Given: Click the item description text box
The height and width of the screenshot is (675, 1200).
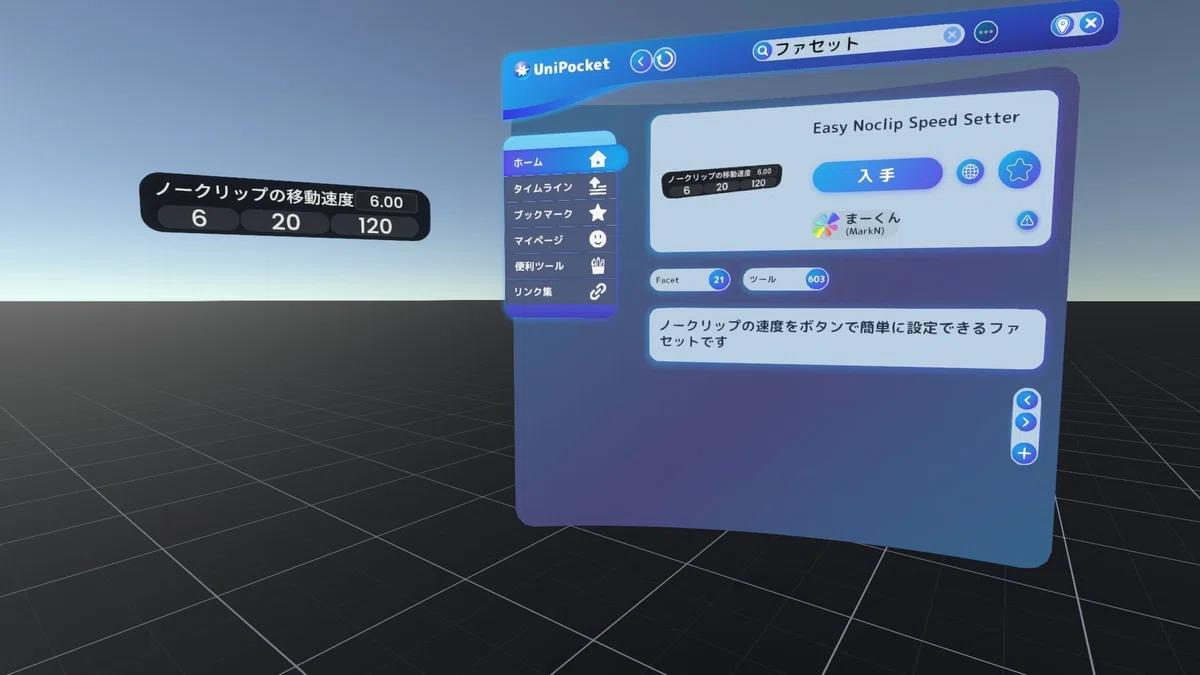Looking at the screenshot, I should click(847, 338).
